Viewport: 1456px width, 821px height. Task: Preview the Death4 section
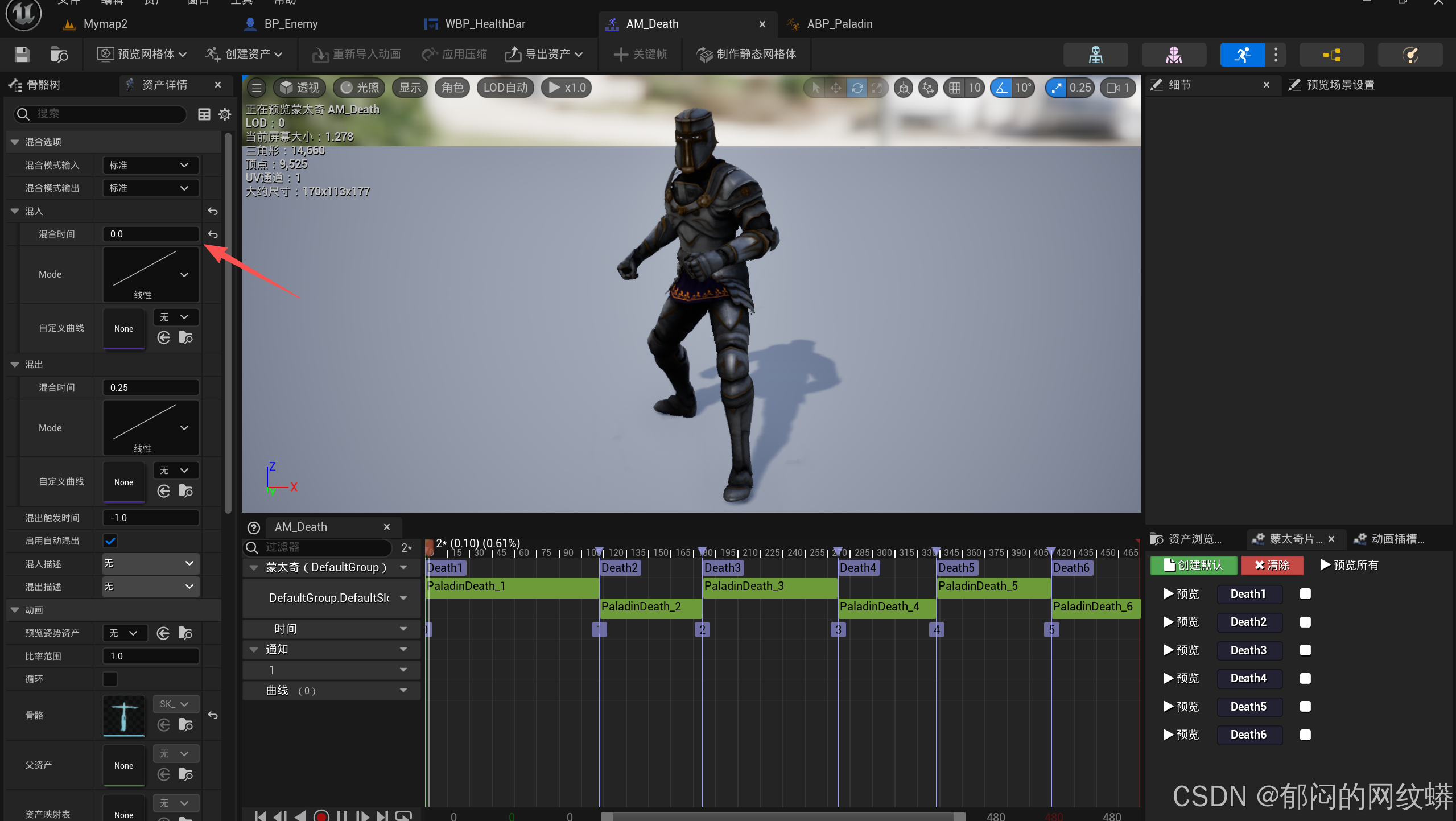coord(1181,678)
